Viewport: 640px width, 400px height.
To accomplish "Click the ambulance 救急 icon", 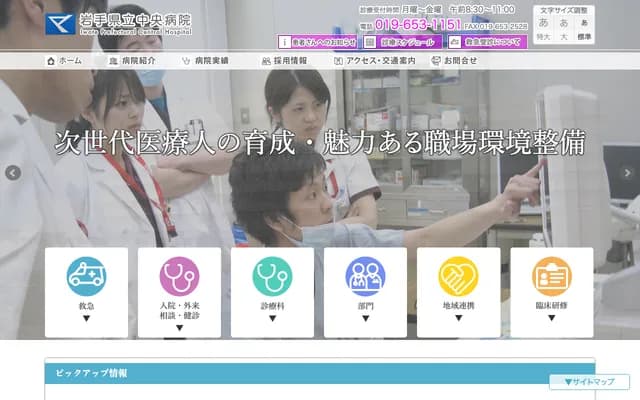I will click(x=86, y=276).
